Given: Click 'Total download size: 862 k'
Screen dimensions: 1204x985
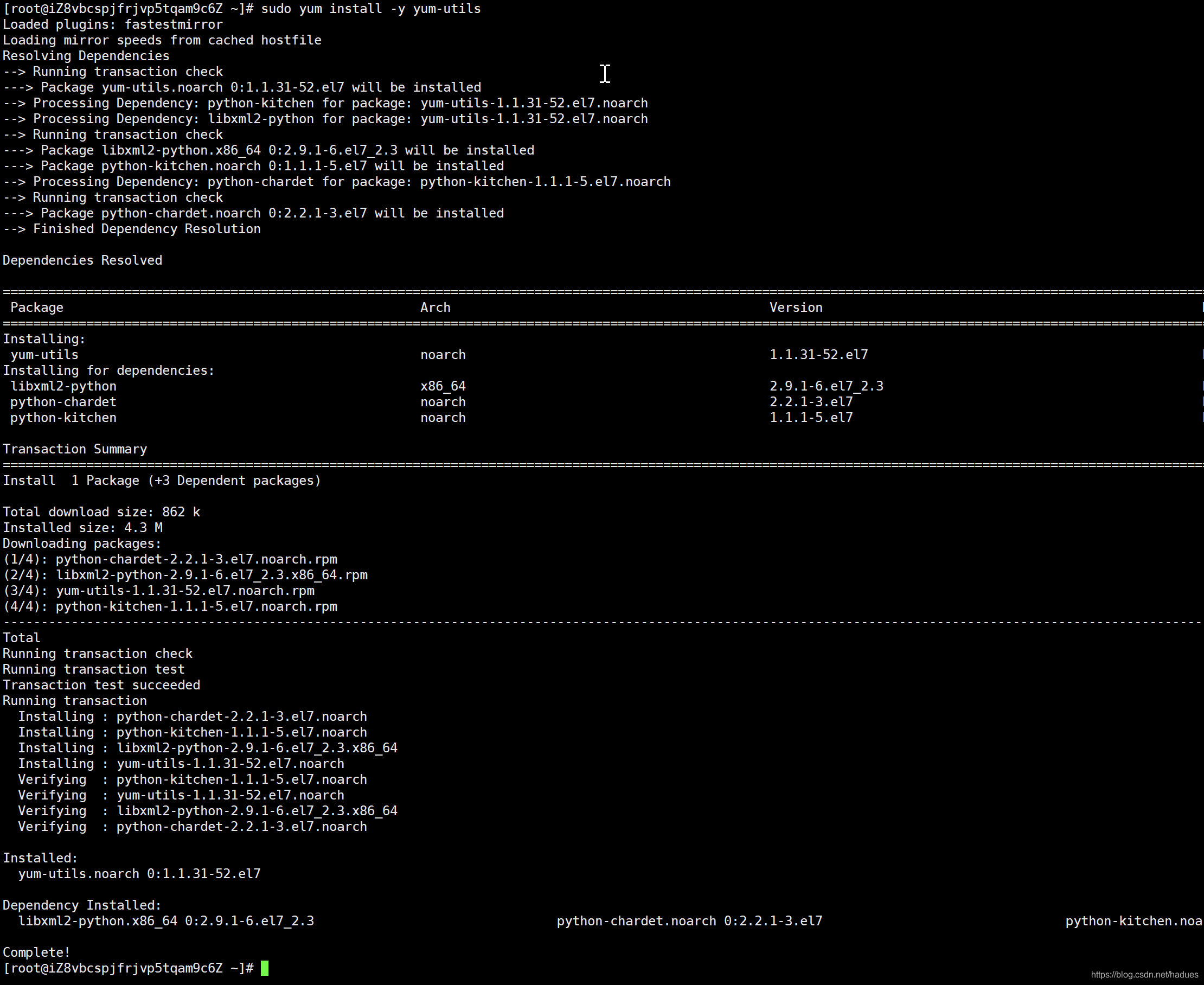Looking at the screenshot, I should (101, 513).
